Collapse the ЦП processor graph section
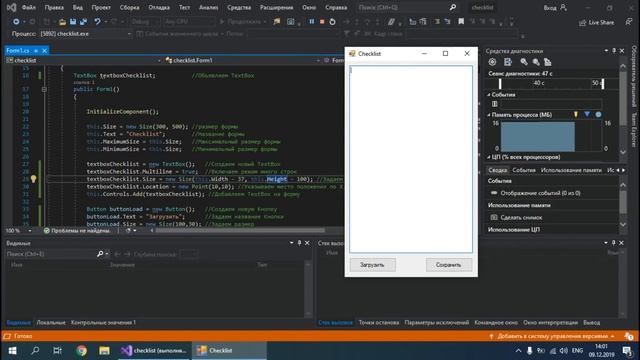This screenshot has width=640, height=360. click(x=489, y=157)
